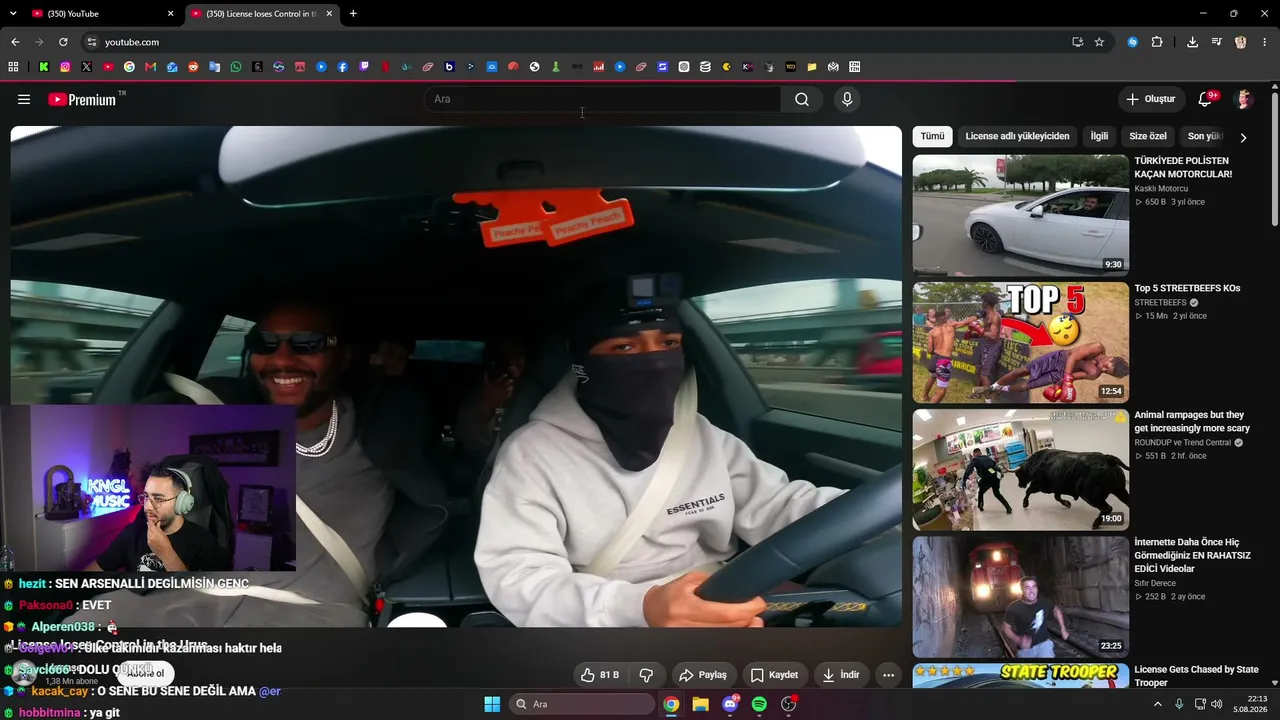
Task: Click the Oluştur create button
Action: (x=1151, y=99)
